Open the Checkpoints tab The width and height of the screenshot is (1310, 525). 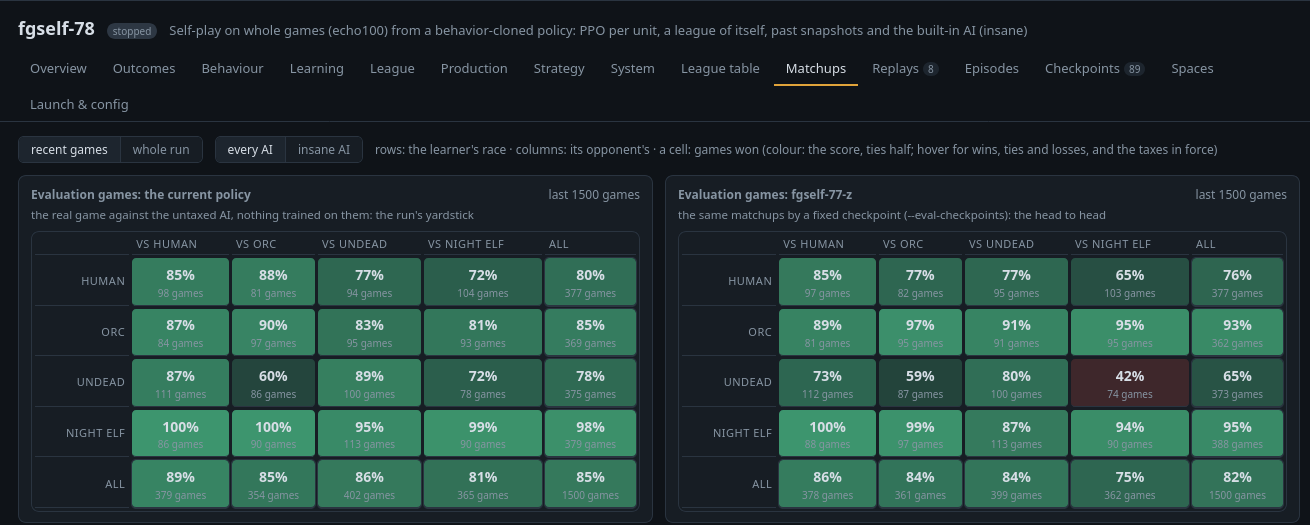[1095, 69]
